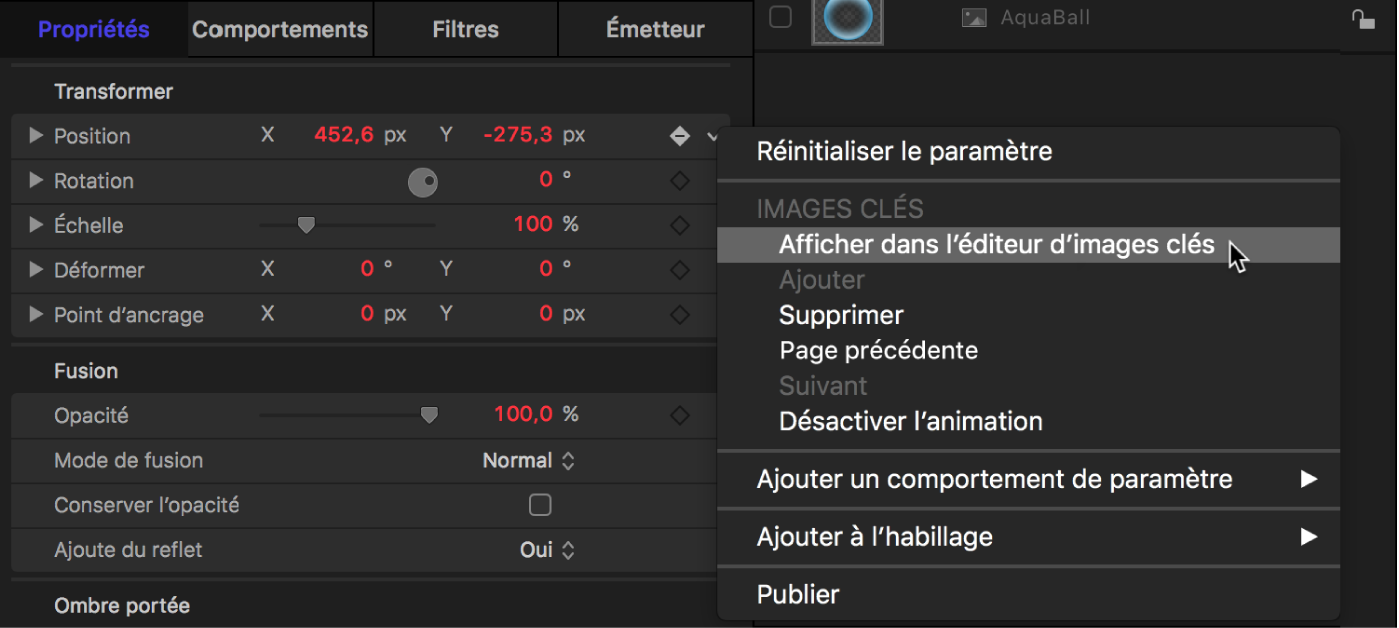The image size is (1399, 628).
Task: Click the Point d'ancrage keyframe diamond
Action: 679,314
